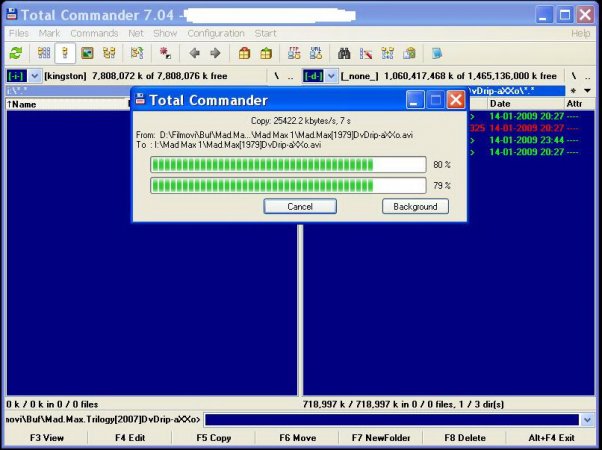602x450 pixels.
Task: Open file search with the binoculars icon
Action: click(x=344, y=53)
